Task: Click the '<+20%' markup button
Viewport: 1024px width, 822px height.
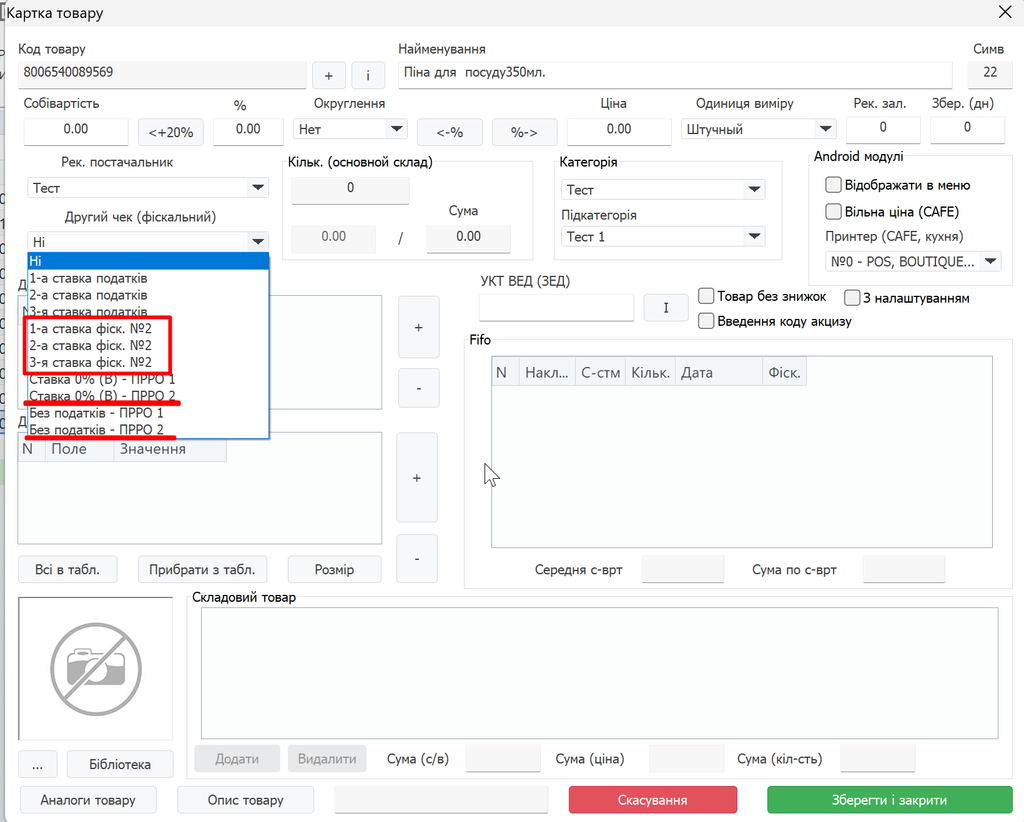Action: (x=170, y=132)
